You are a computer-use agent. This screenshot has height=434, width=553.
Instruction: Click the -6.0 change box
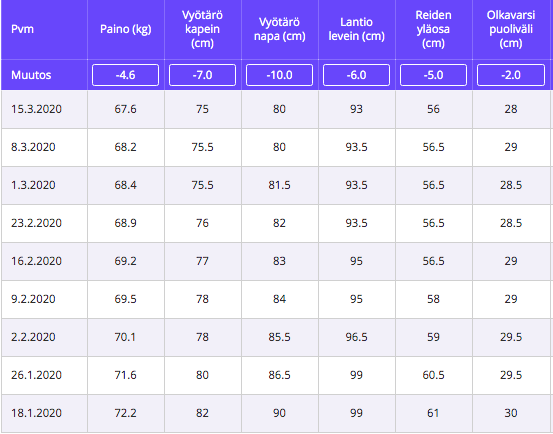point(357,75)
